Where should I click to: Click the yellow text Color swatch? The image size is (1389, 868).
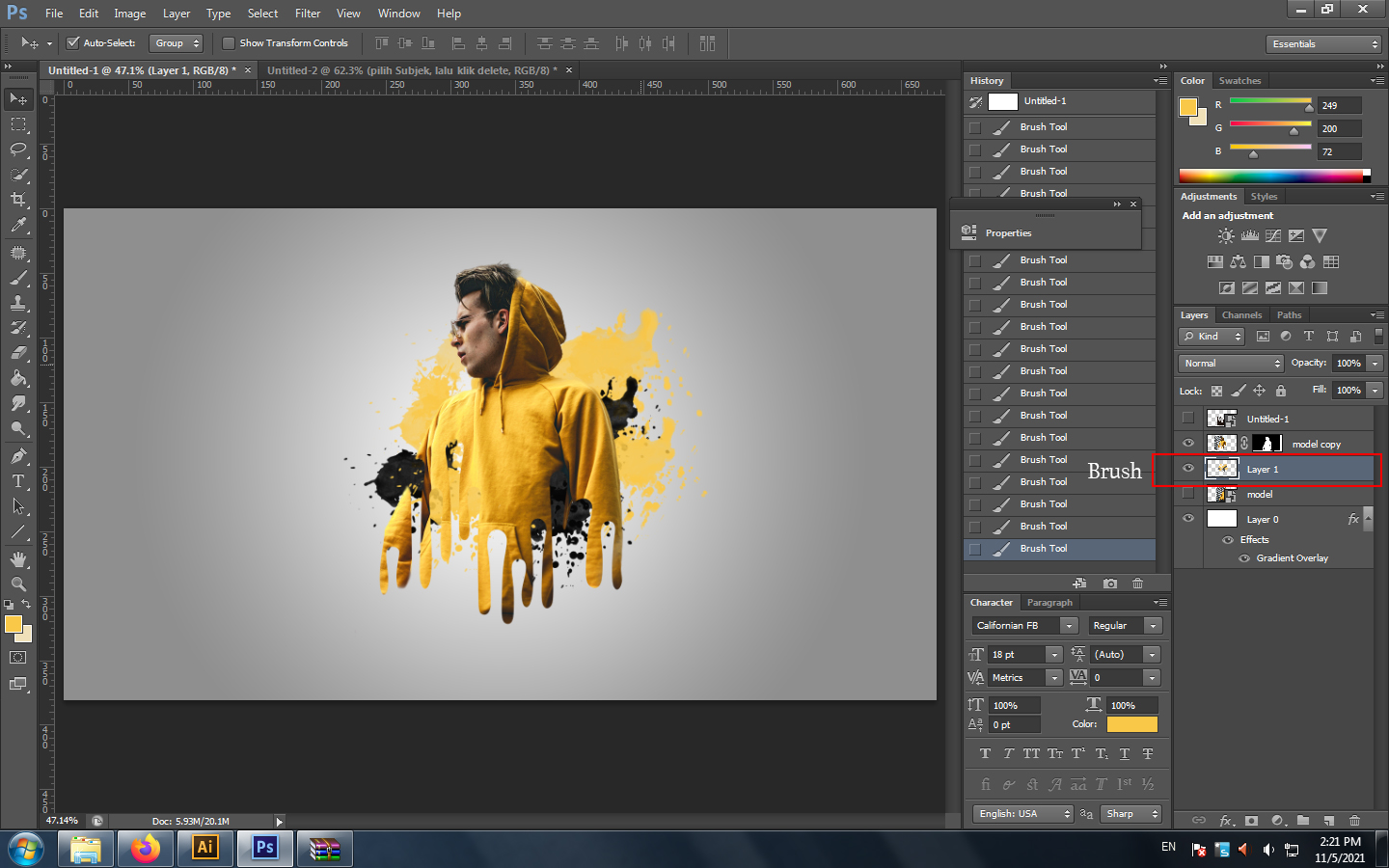click(1131, 724)
